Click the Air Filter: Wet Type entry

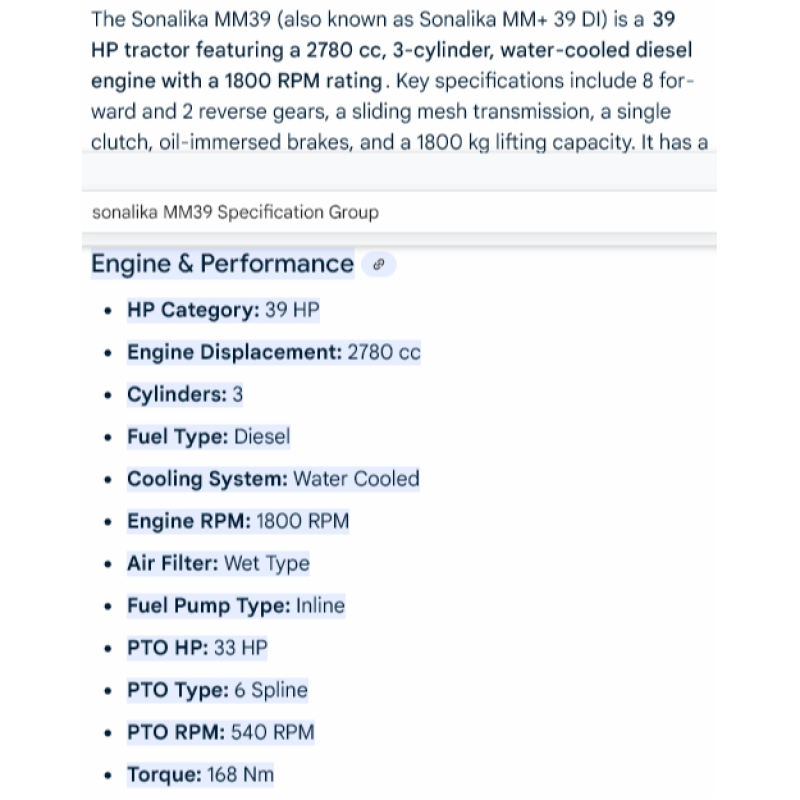(218, 563)
